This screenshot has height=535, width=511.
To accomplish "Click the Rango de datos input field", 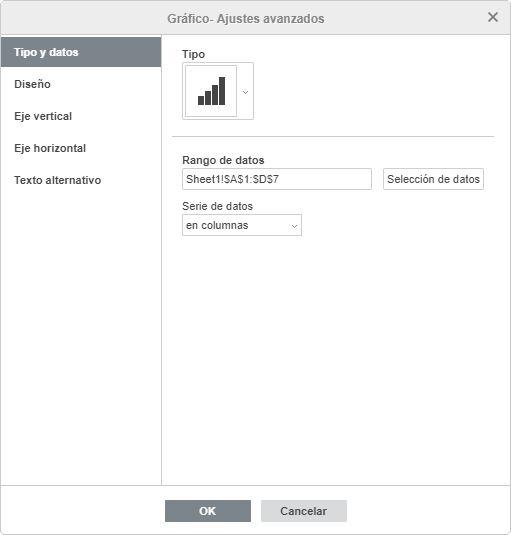I will pos(277,179).
